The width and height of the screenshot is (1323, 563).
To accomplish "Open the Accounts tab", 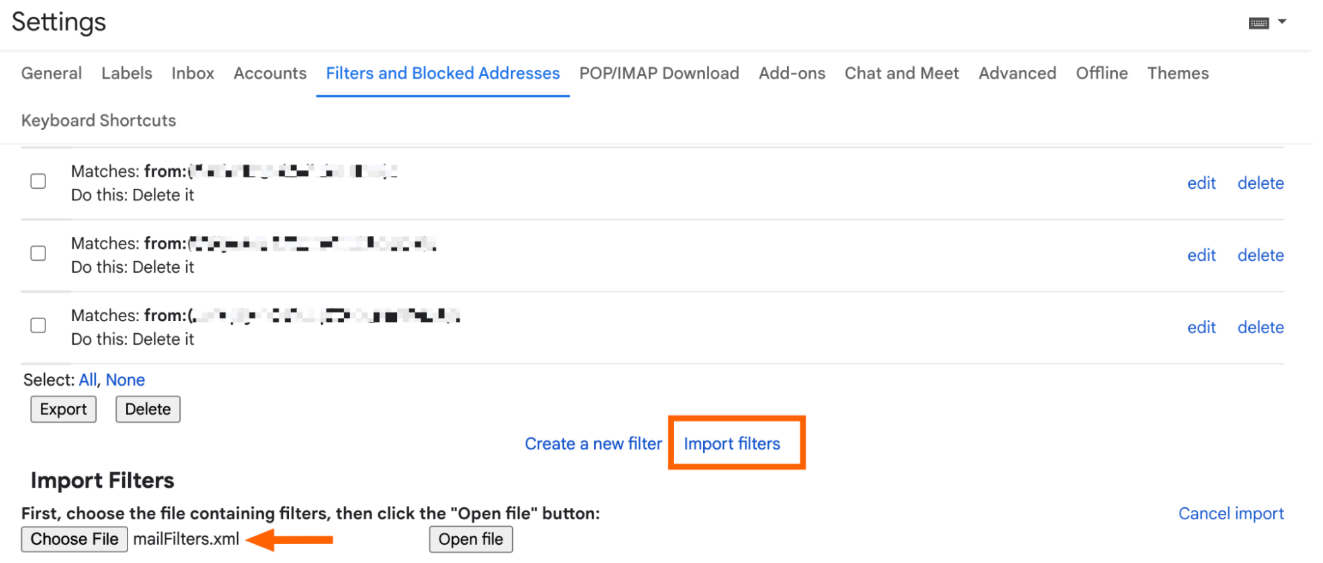I will (x=270, y=73).
